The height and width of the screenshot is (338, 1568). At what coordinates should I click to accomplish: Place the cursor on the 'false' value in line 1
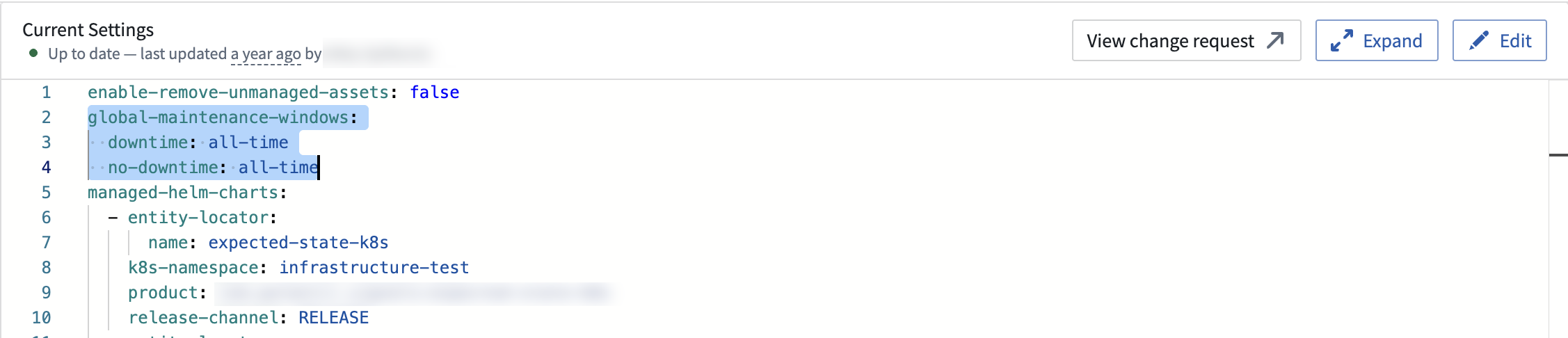(x=435, y=92)
